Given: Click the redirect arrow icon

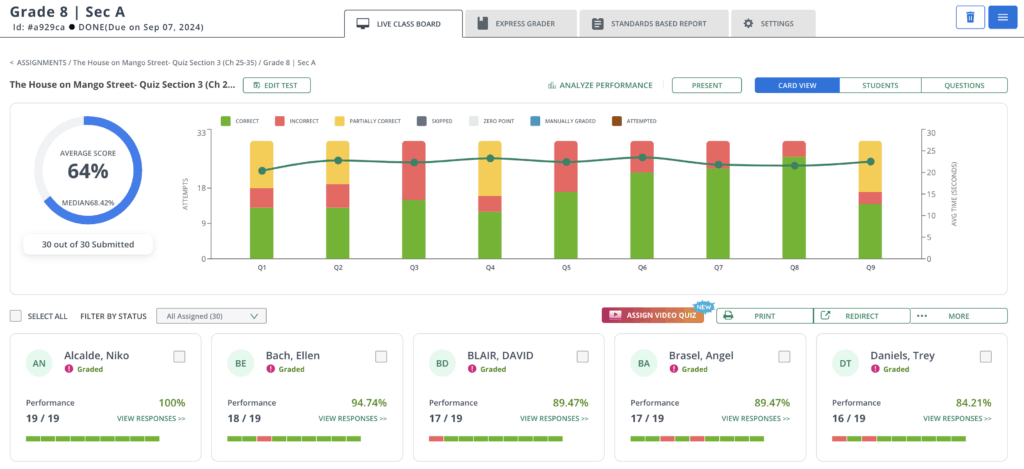Looking at the screenshot, I should 825,315.
